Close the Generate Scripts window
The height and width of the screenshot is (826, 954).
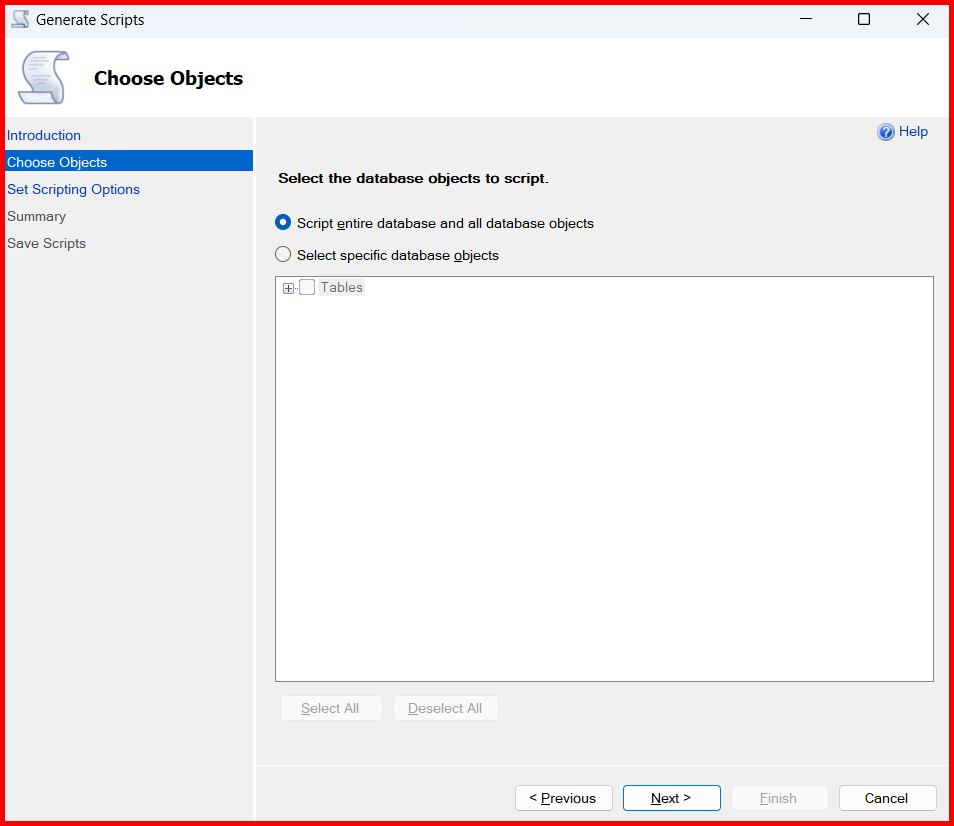[922, 19]
